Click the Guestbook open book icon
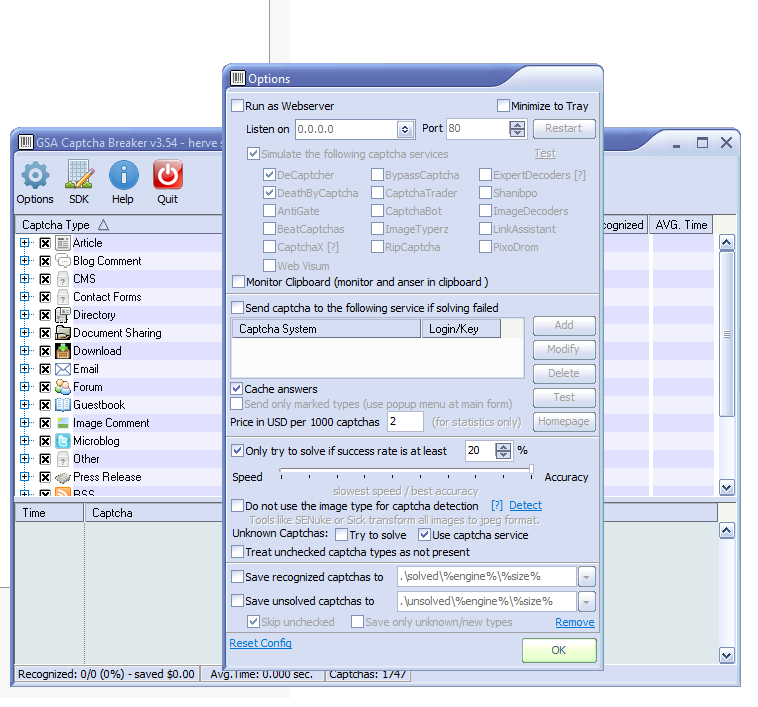Screen dimensions: 758x707 coord(63,405)
